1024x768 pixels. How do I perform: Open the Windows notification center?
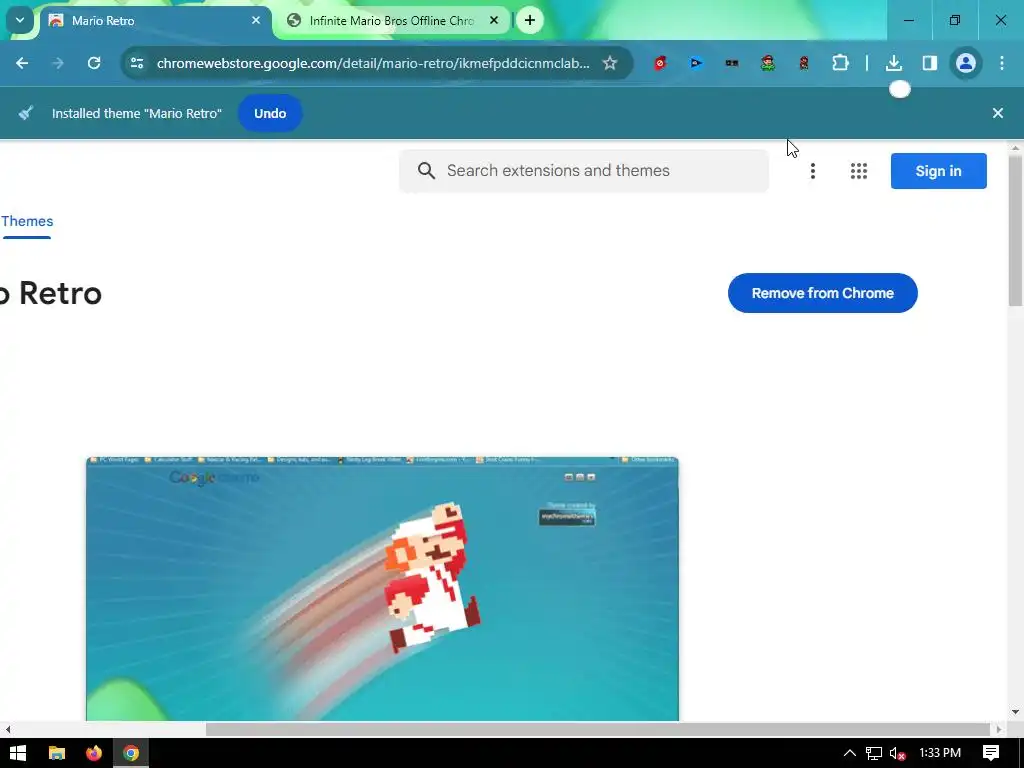coord(991,753)
